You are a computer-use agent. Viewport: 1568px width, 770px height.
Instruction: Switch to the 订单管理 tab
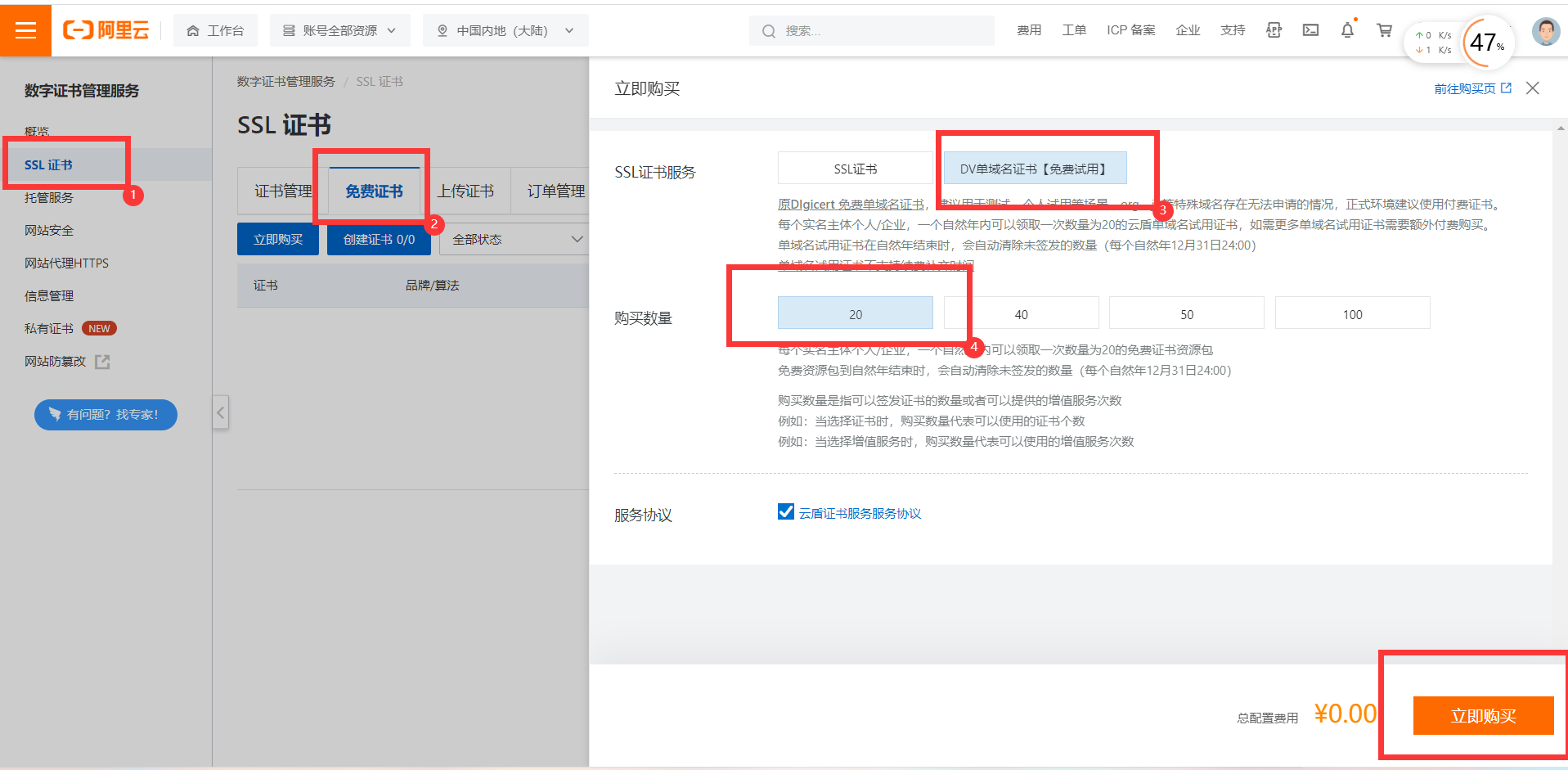pyautogui.click(x=556, y=191)
